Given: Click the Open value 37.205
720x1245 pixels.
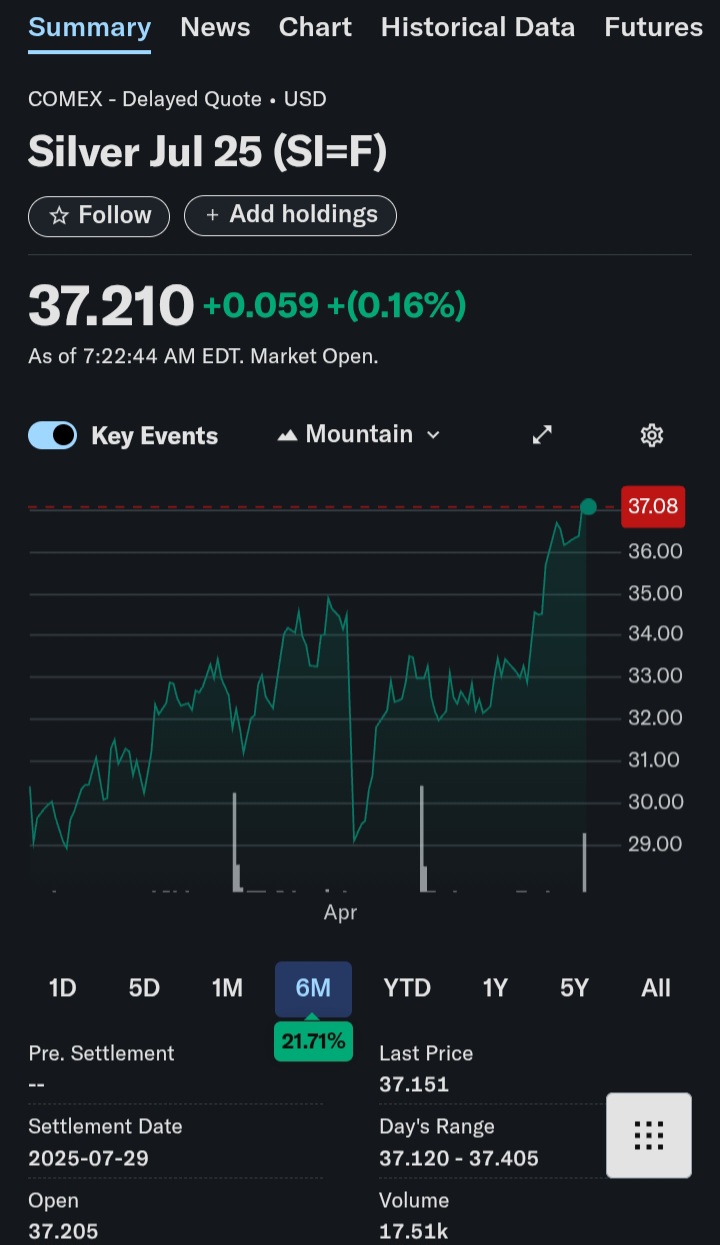Looking at the screenshot, I should [x=63, y=1232].
